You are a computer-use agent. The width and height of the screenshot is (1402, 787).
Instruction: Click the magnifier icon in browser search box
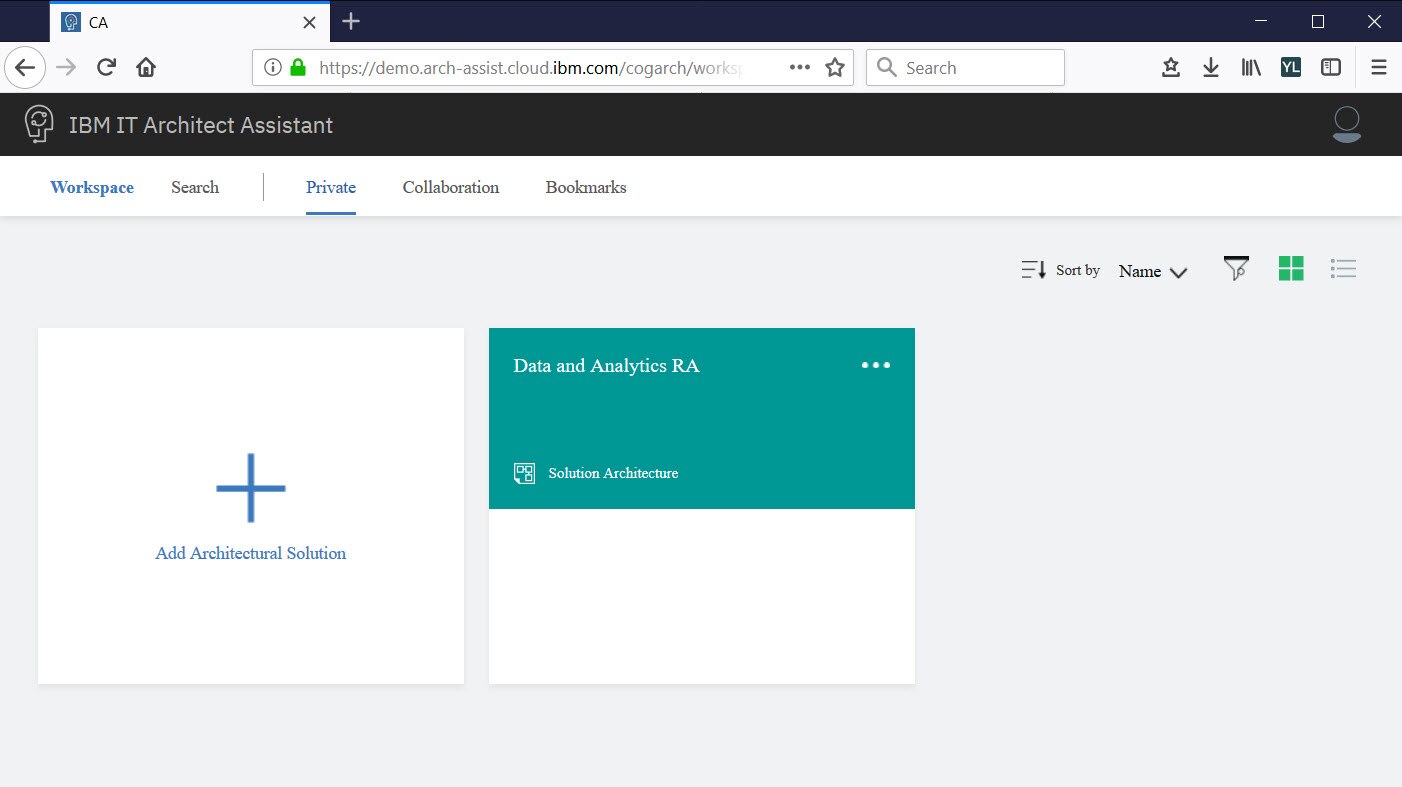(886, 68)
